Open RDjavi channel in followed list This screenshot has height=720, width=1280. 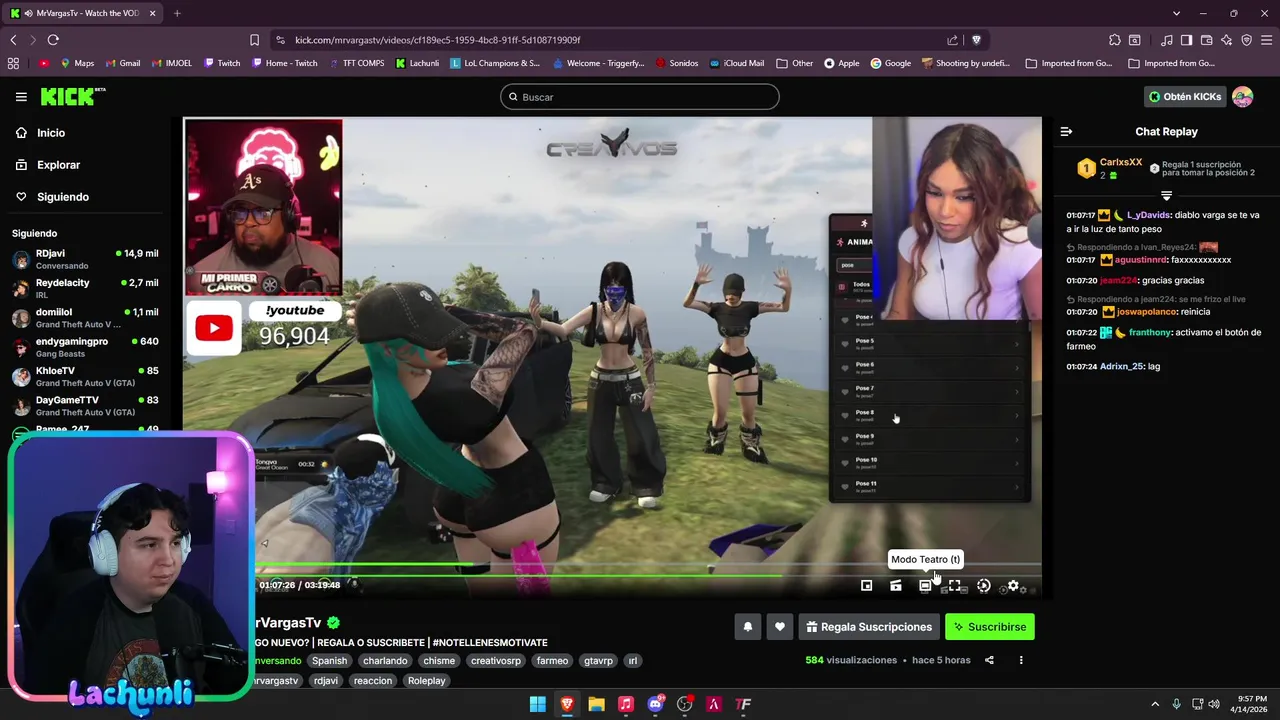tap(87, 259)
